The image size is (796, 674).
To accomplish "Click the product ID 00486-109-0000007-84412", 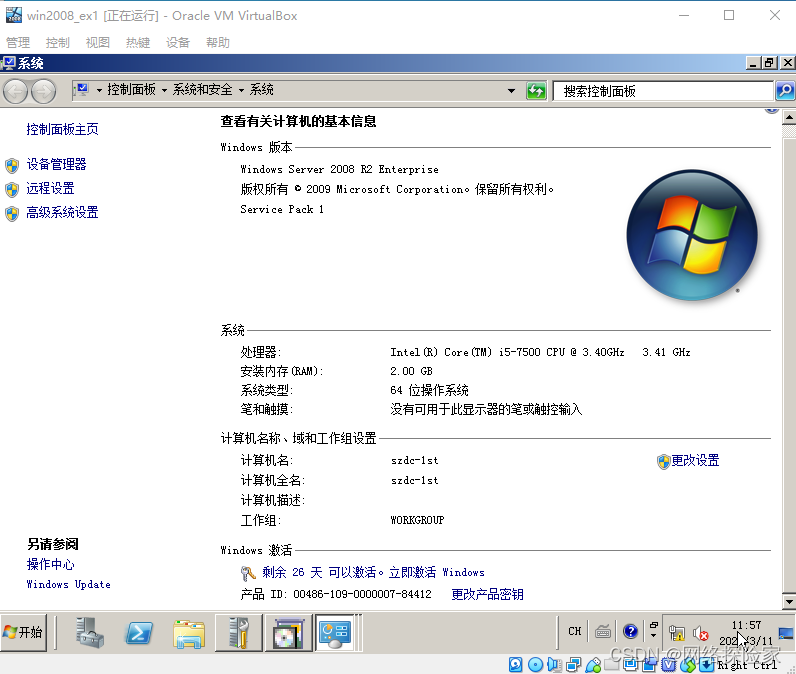I will (x=362, y=594).
